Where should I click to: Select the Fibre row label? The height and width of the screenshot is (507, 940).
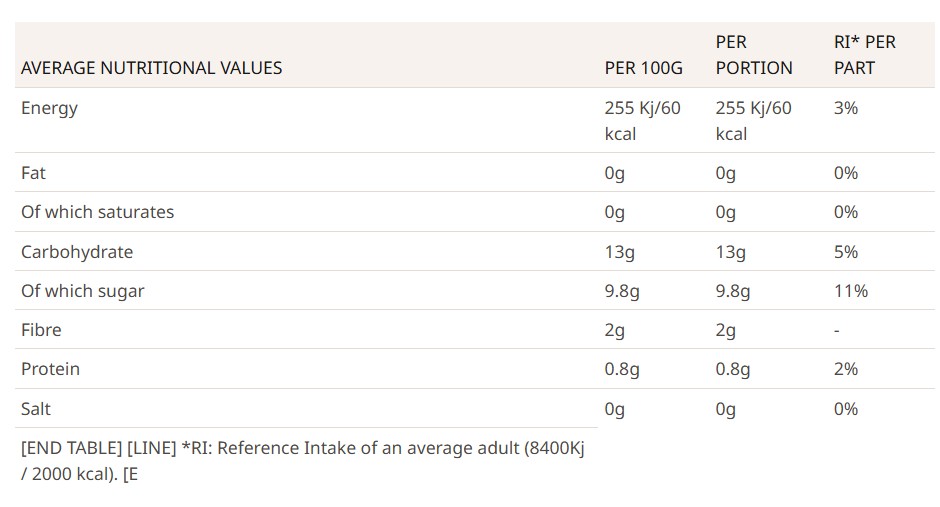[x=41, y=330]
